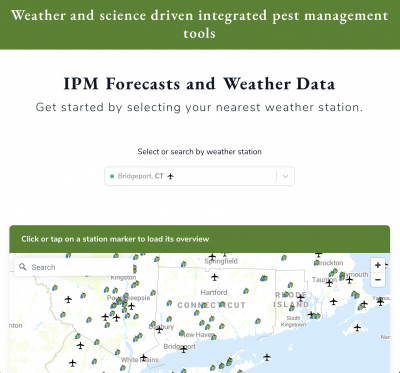Select airport marker on Rhode Island label

301,298
